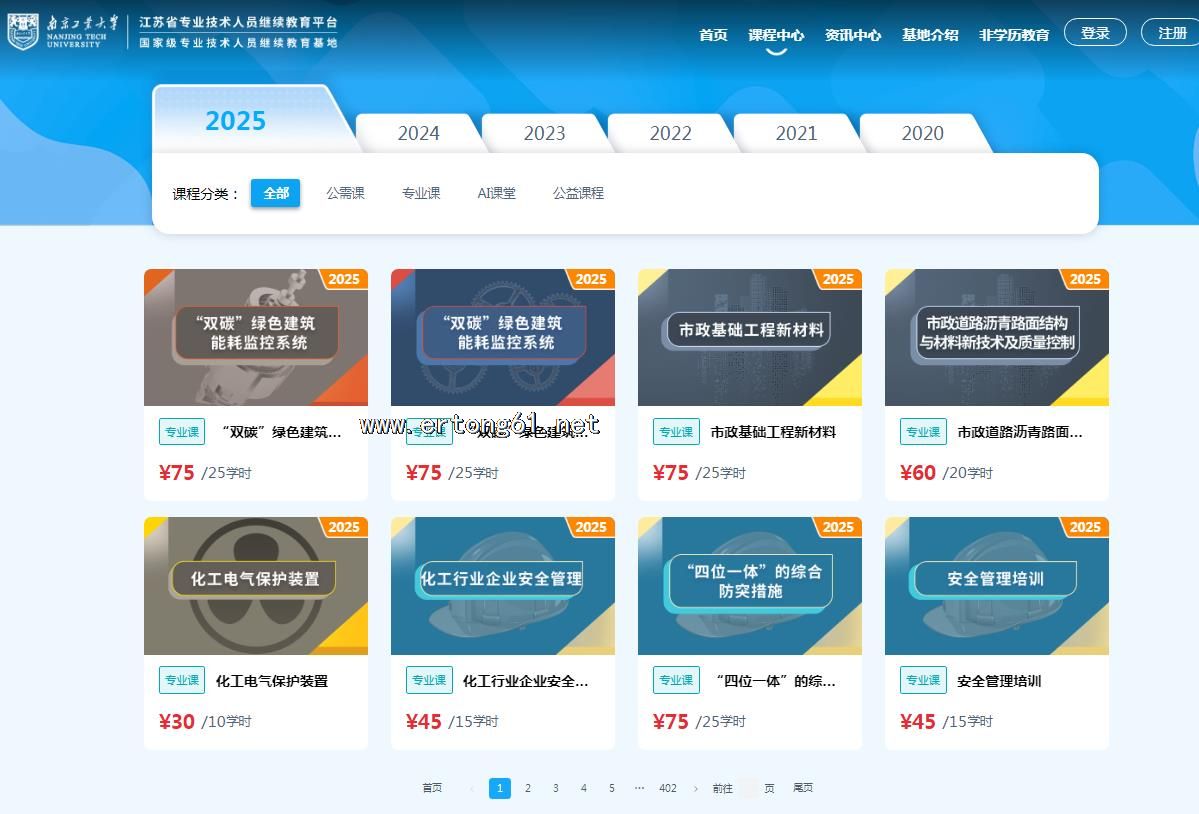
Task: Click the 安全管理培训 course title link
Action: coord(999,681)
